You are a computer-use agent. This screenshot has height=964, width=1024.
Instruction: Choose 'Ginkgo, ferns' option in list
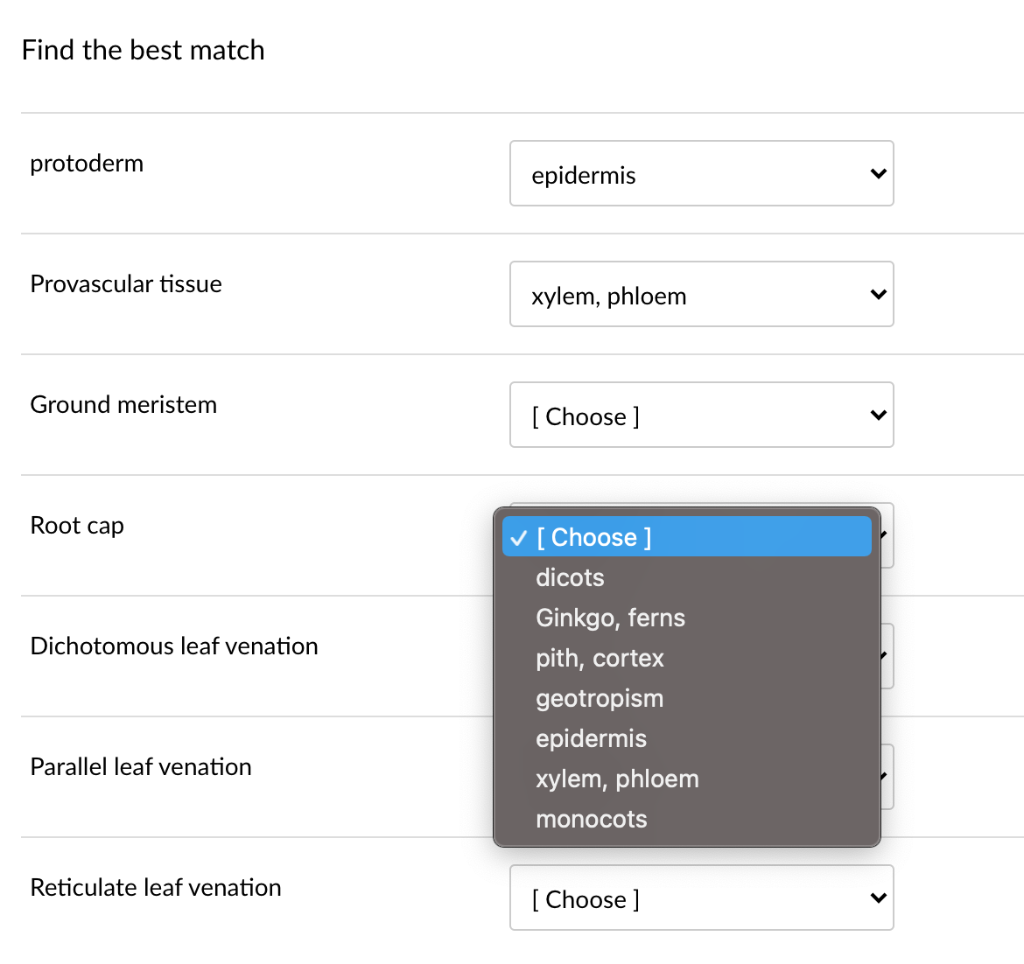tap(610, 618)
